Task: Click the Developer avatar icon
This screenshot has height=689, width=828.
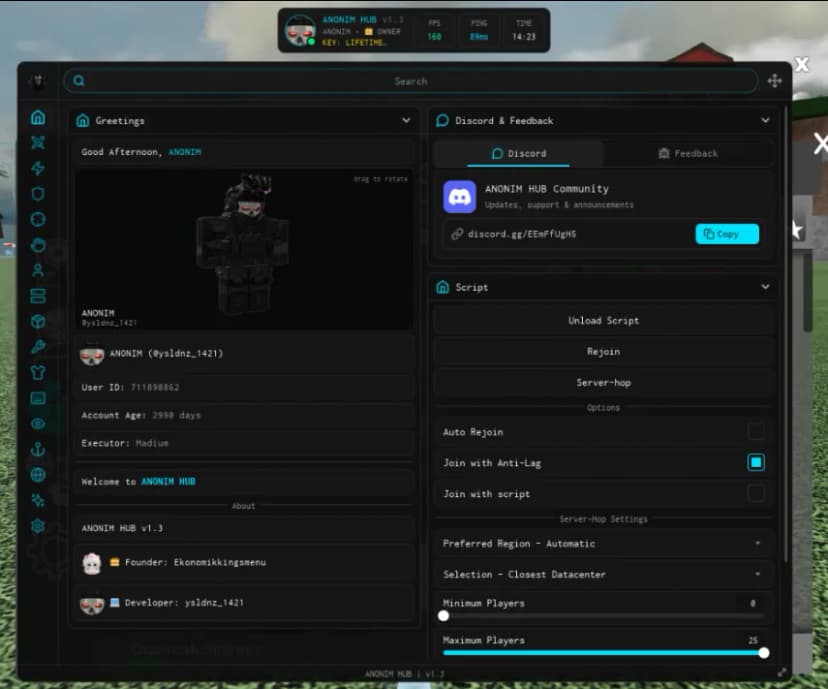Action: [x=92, y=603]
